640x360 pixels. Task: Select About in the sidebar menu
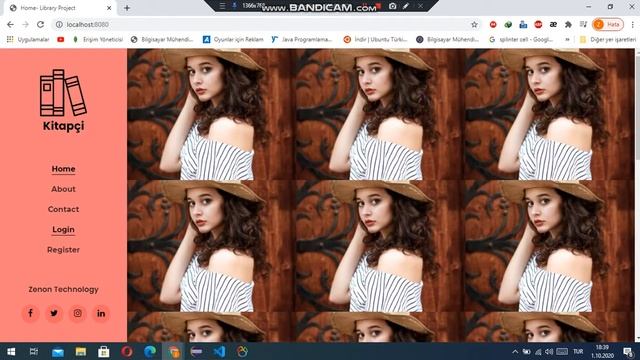pyautogui.click(x=63, y=189)
